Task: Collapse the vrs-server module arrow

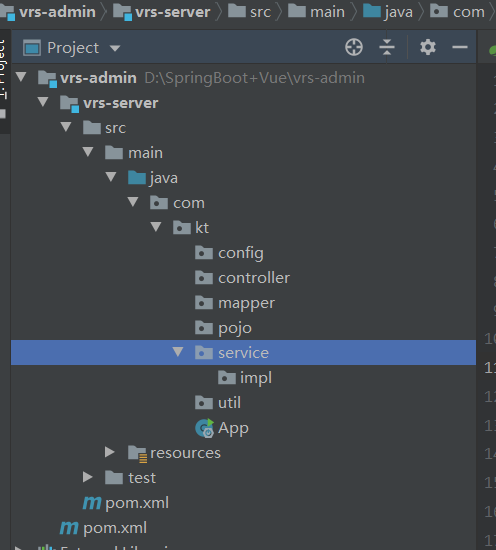Action: (43, 102)
